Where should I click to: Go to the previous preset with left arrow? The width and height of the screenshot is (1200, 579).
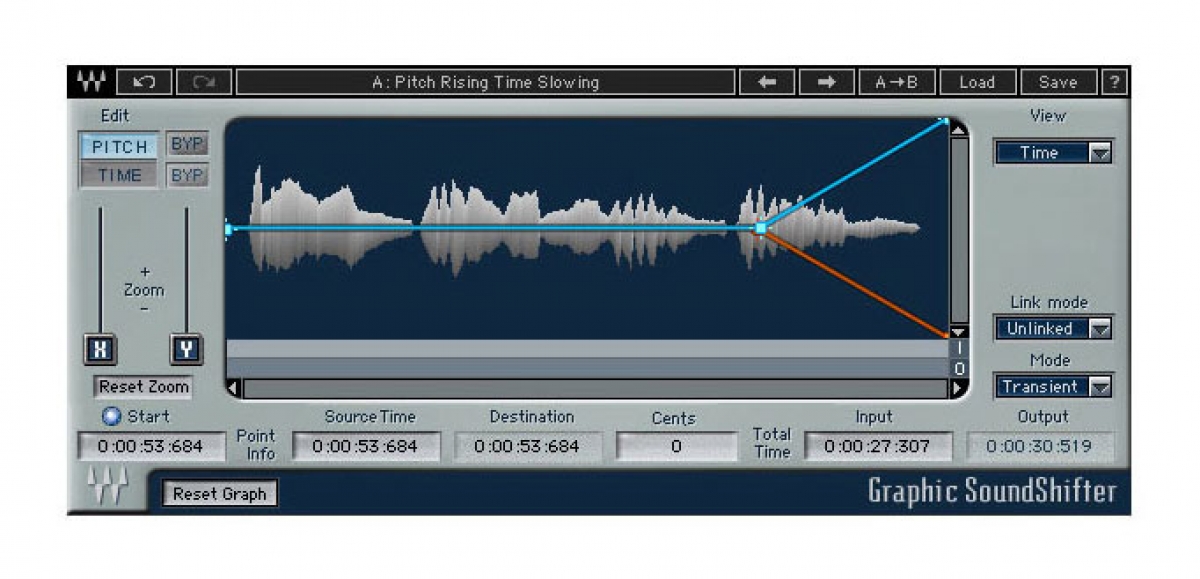click(x=767, y=82)
